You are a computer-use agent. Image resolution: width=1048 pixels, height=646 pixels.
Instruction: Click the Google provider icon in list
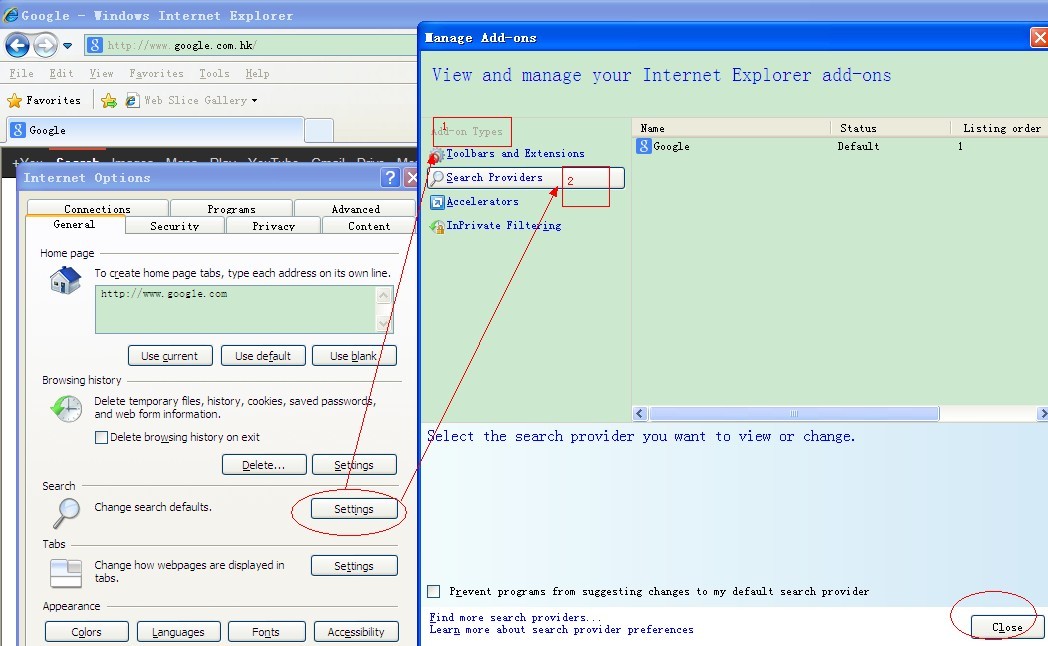644,146
